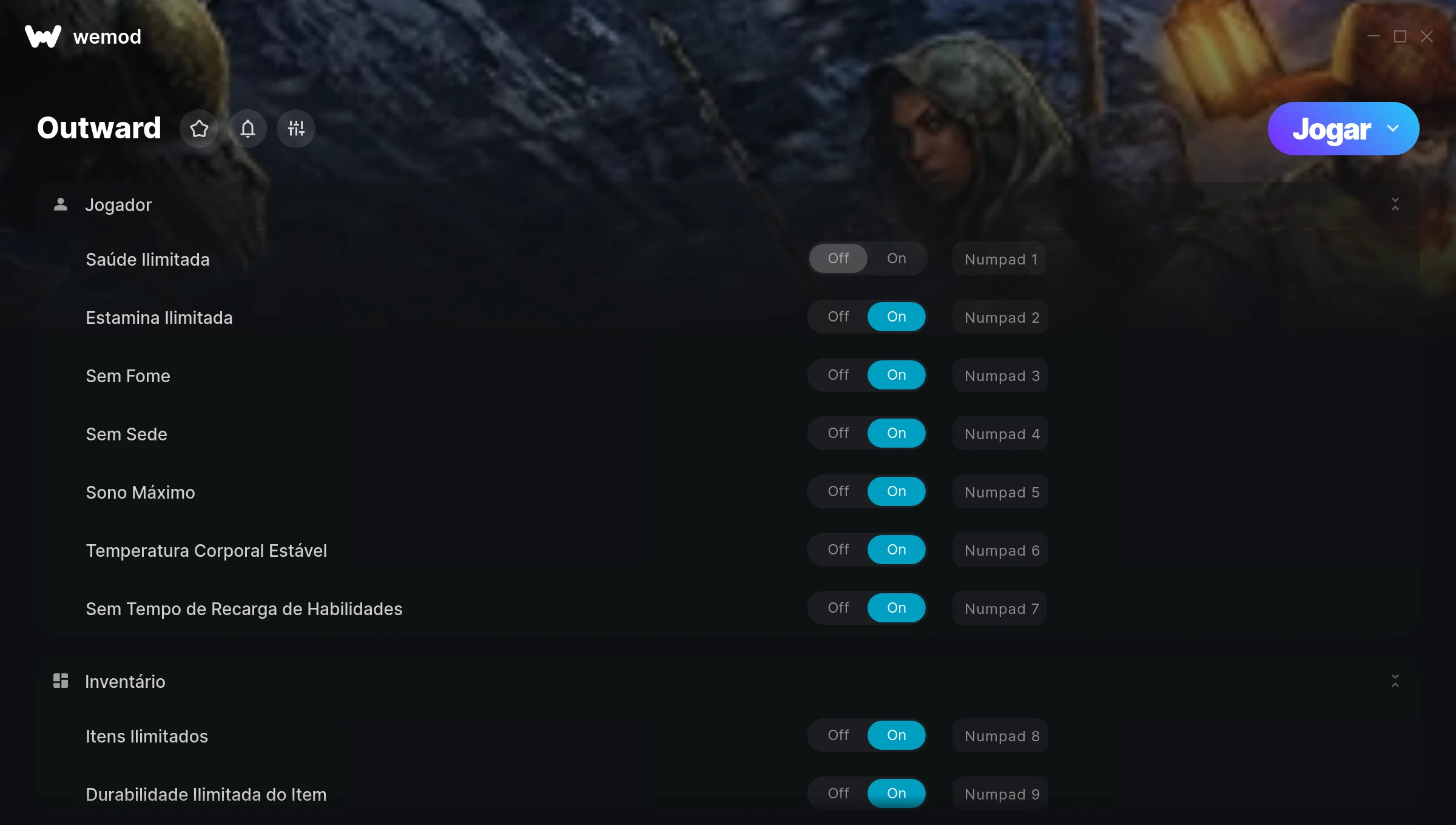This screenshot has height=825, width=1456.
Task: Turn on Saúde Ilimitada
Action: [897, 258]
